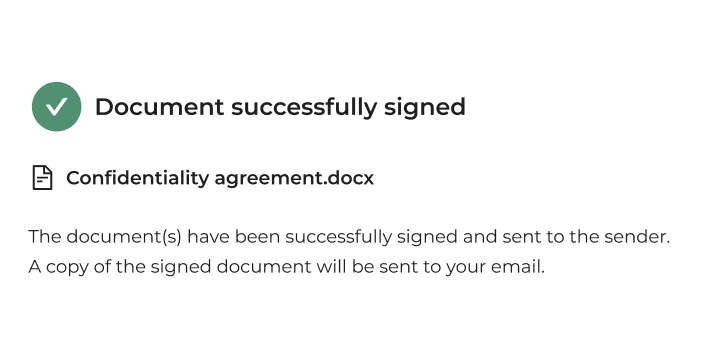Click "document(s)" in the first message line
The width and height of the screenshot is (704, 360).
124,237
